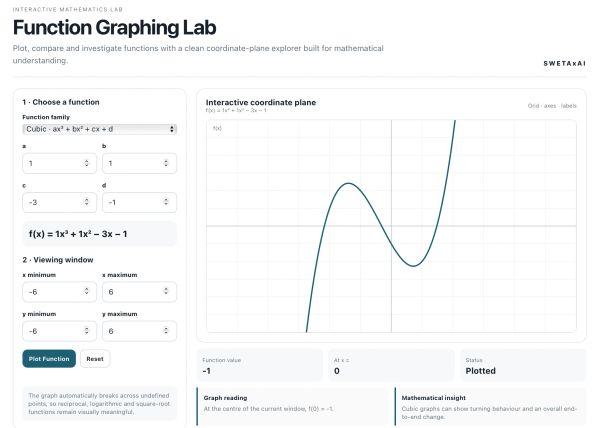Focus the coefficient c input showing -3
This screenshot has height=428, width=600.
(x=59, y=202)
